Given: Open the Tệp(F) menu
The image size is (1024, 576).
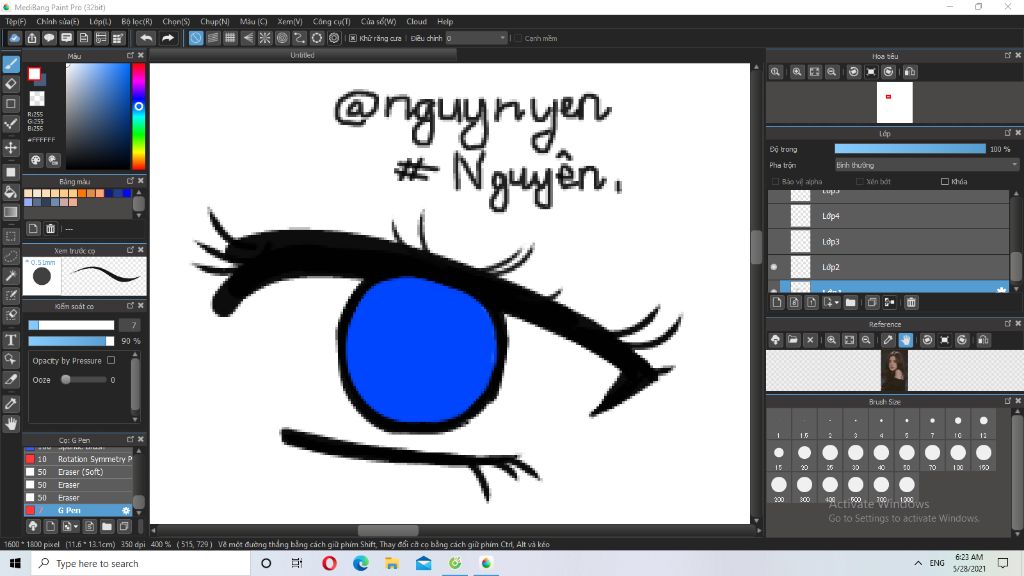Looking at the screenshot, I should 16,21.
